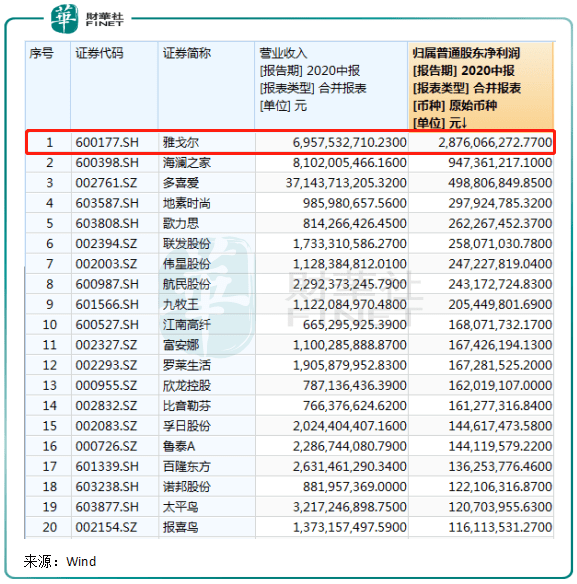Screen dimensions: 577x584
Task: Select stock code 000726.SZ
Action: 106,446
